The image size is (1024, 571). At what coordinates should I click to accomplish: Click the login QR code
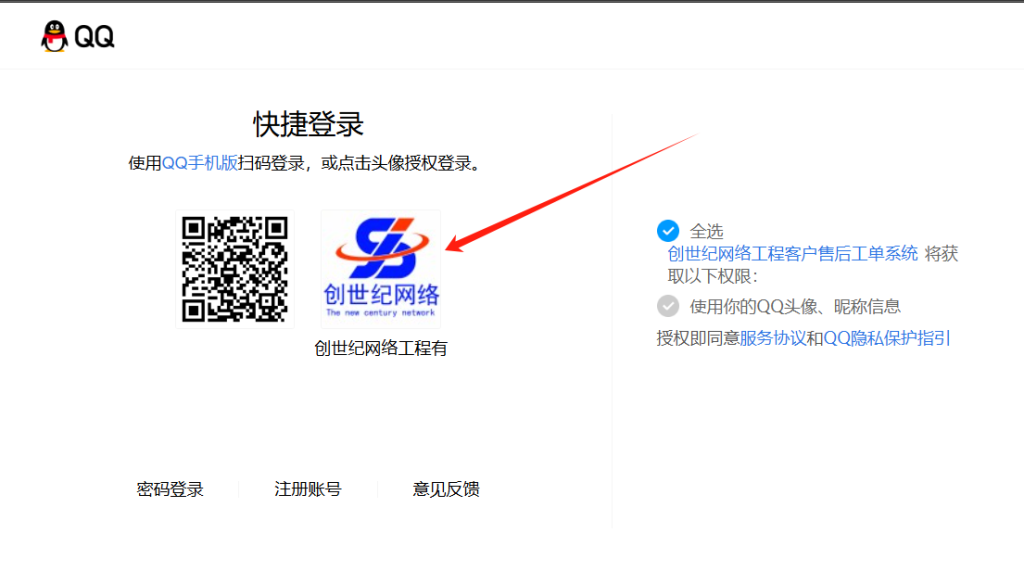[234, 269]
